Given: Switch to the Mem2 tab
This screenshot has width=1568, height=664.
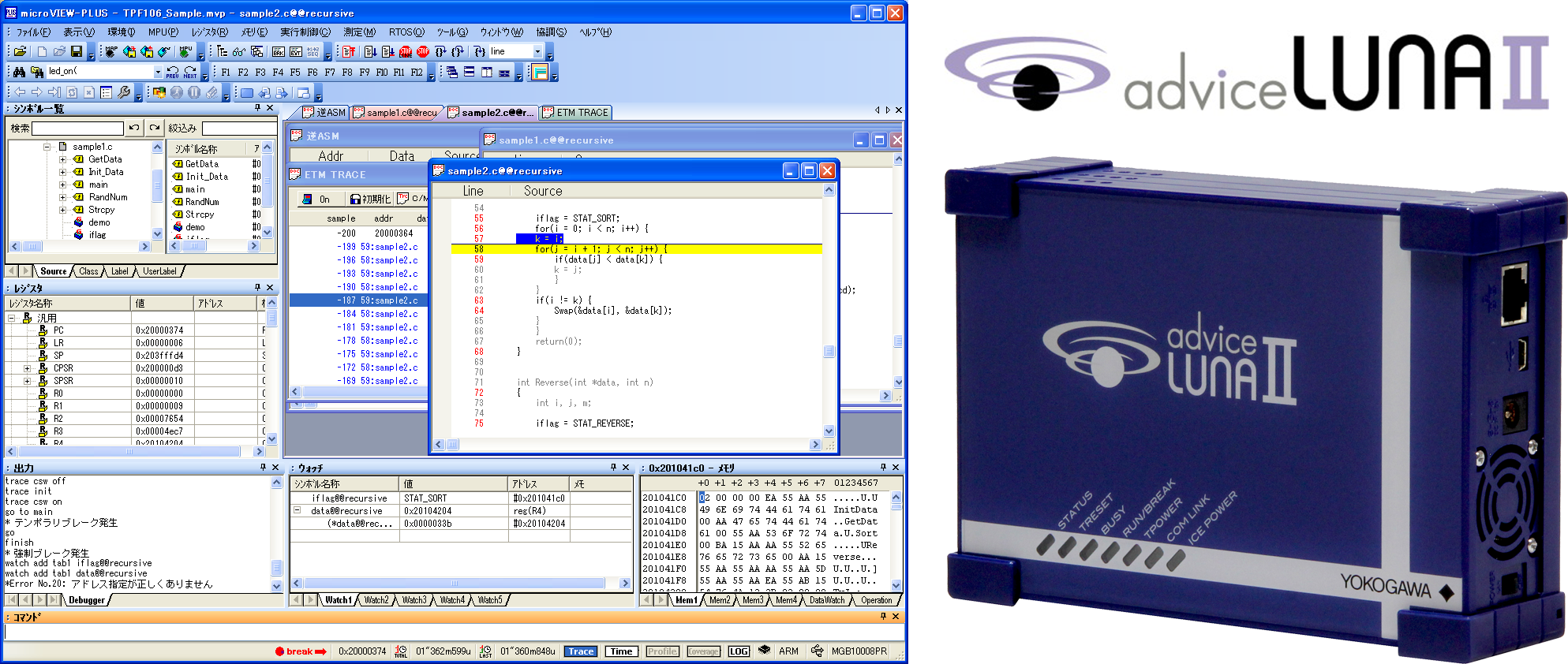Looking at the screenshot, I should pyautogui.click(x=720, y=600).
